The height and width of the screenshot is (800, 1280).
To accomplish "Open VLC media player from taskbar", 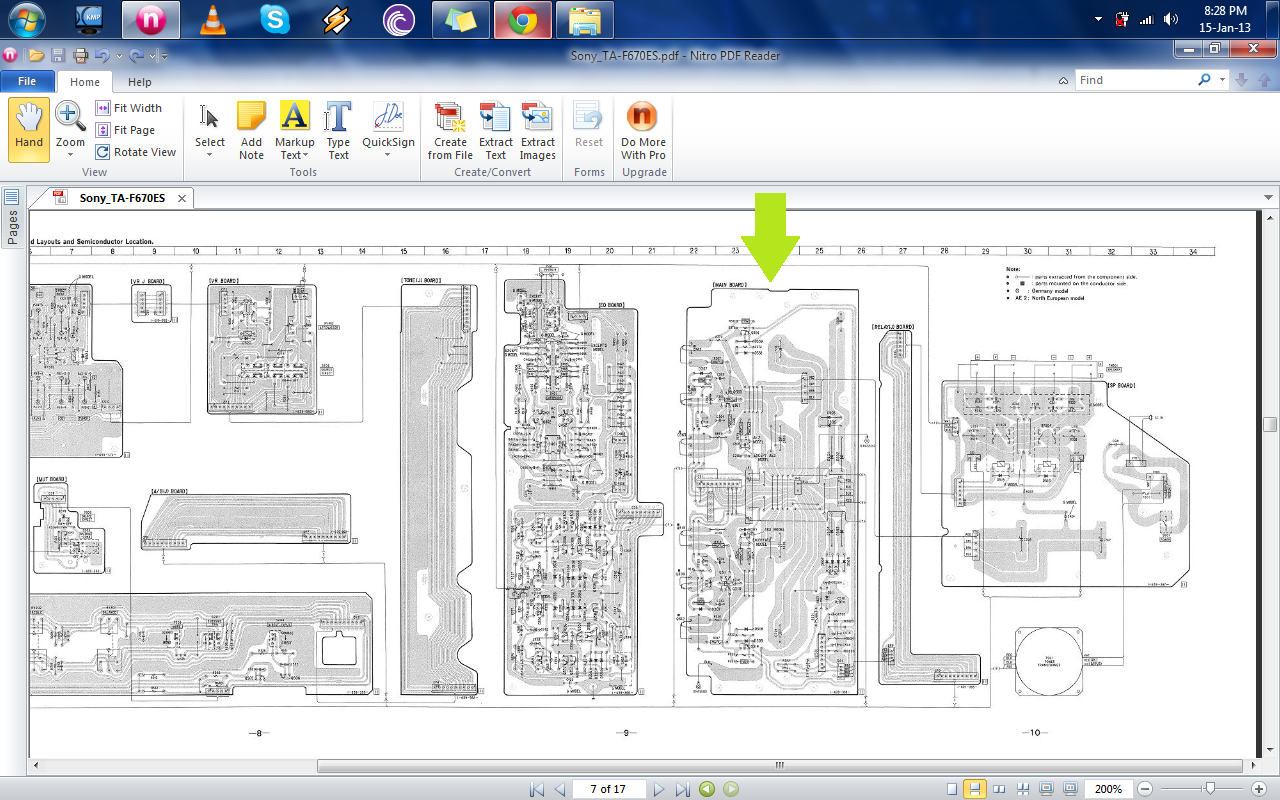I will pyautogui.click(x=212, y=19).
